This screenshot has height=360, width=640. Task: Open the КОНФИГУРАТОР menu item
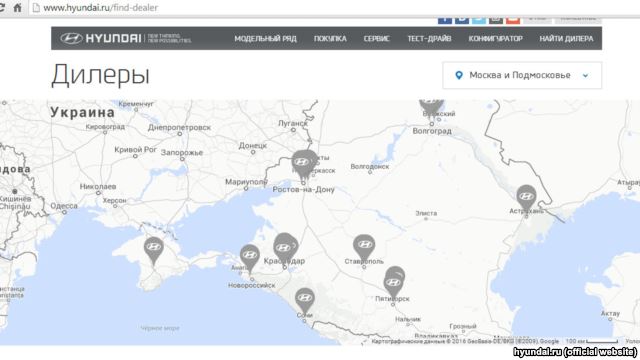coord(496,38)
